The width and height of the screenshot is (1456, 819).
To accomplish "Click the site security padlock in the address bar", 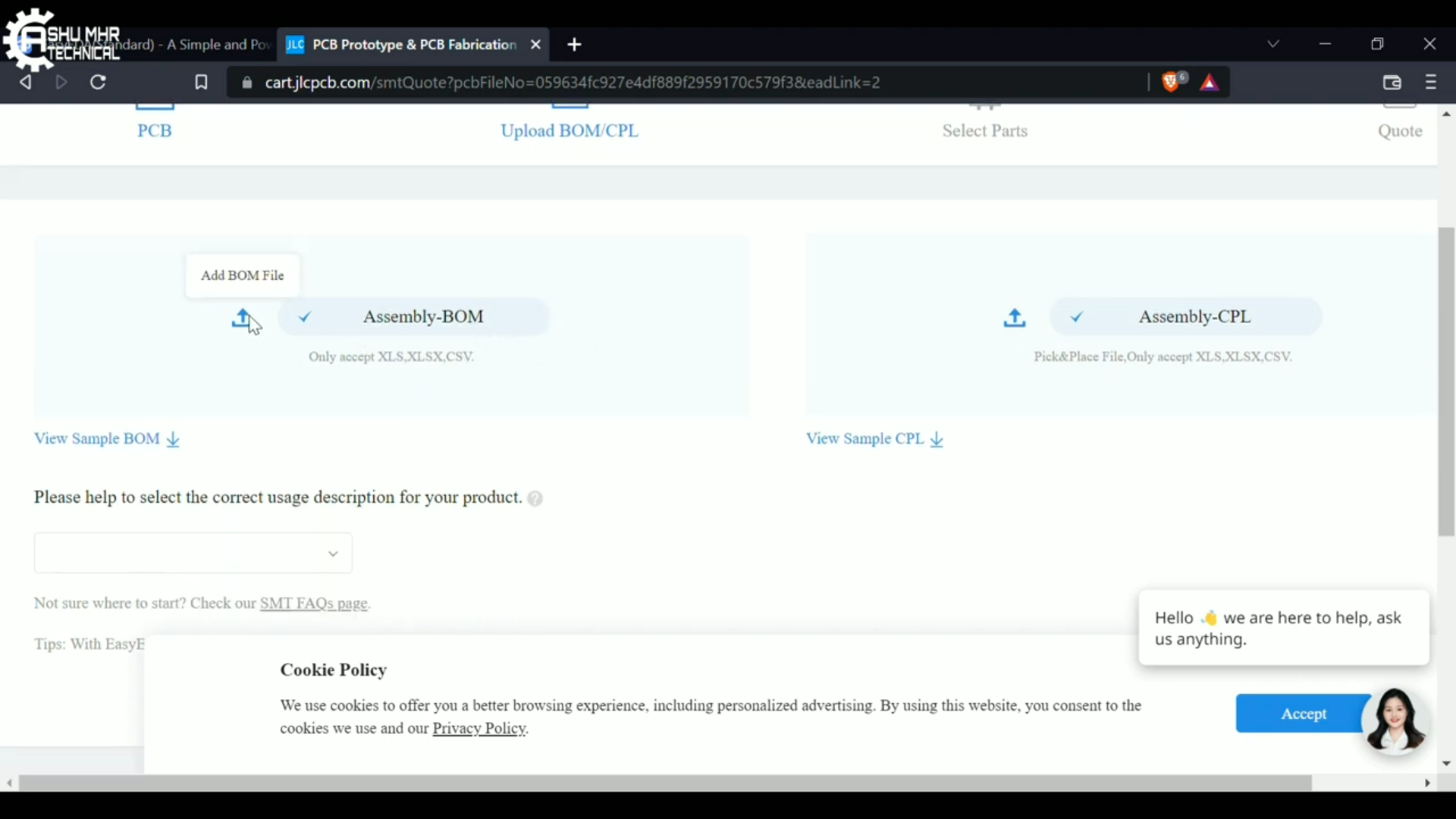I will pos(246,83).
